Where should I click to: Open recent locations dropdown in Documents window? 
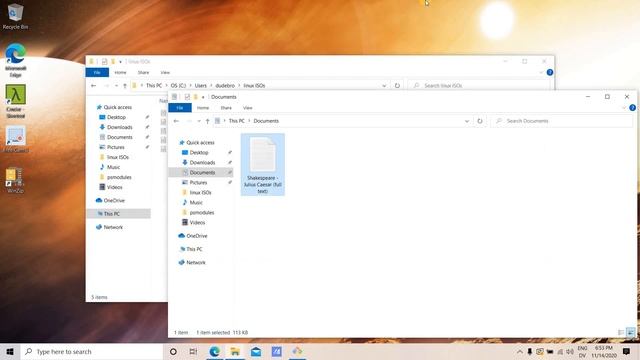[x=199, y=121]
